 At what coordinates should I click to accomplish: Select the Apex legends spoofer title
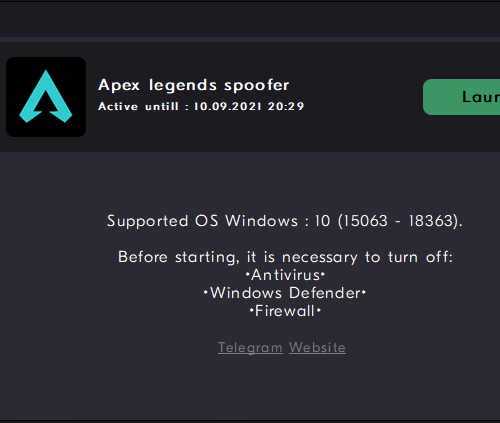coord(194,85)
